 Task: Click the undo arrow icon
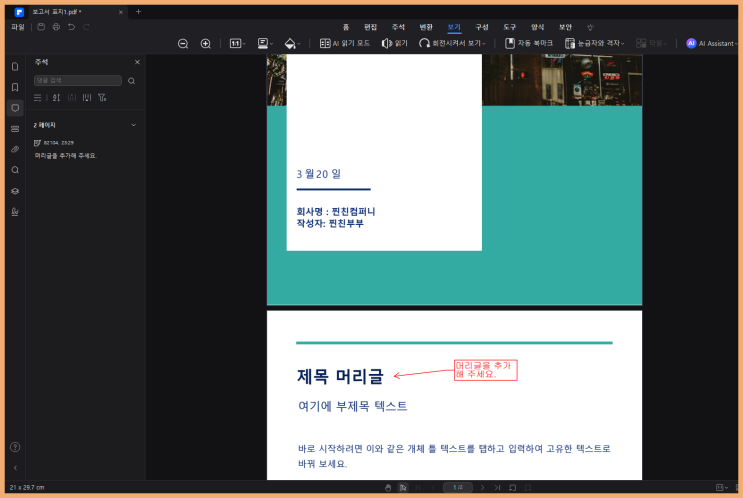(71, 27)
